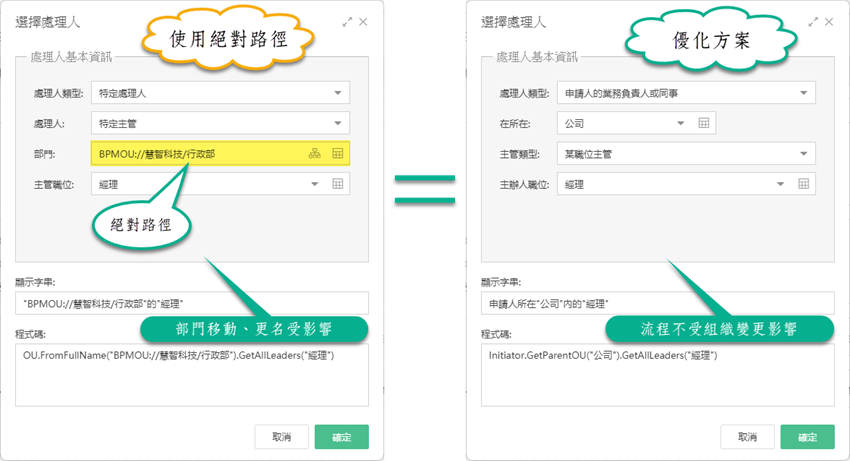Click left 處理人: label

[49, 124]
